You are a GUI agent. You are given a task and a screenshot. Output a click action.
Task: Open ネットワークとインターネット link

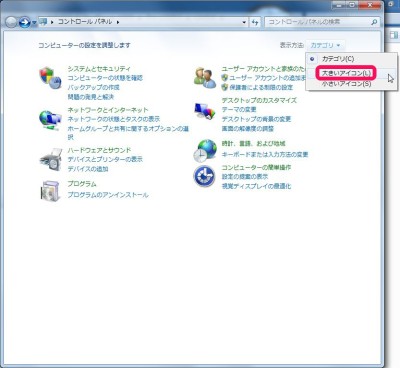point(108,110)
